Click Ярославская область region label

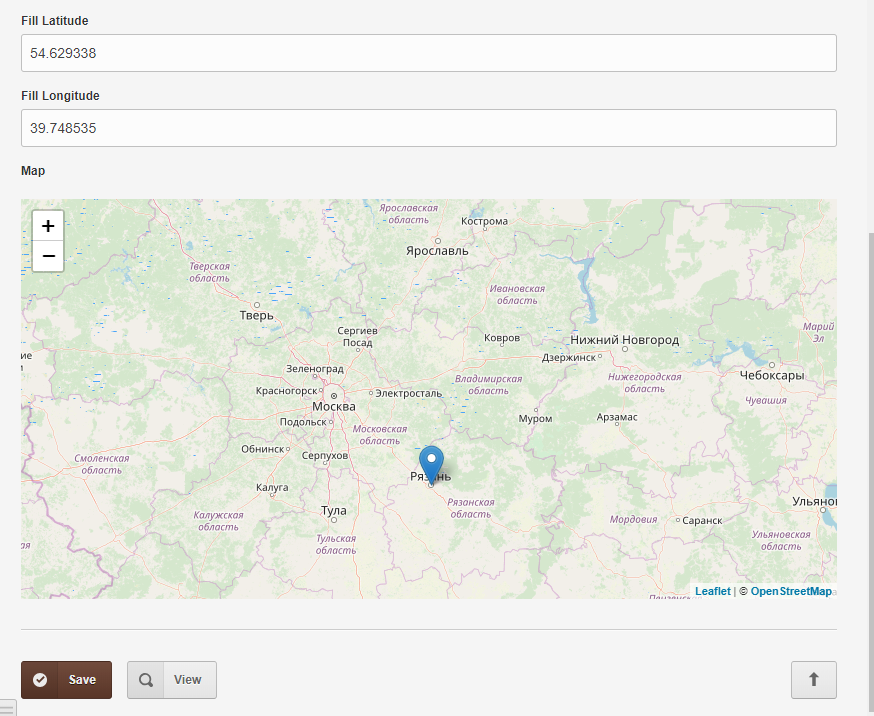click(409, 214)
